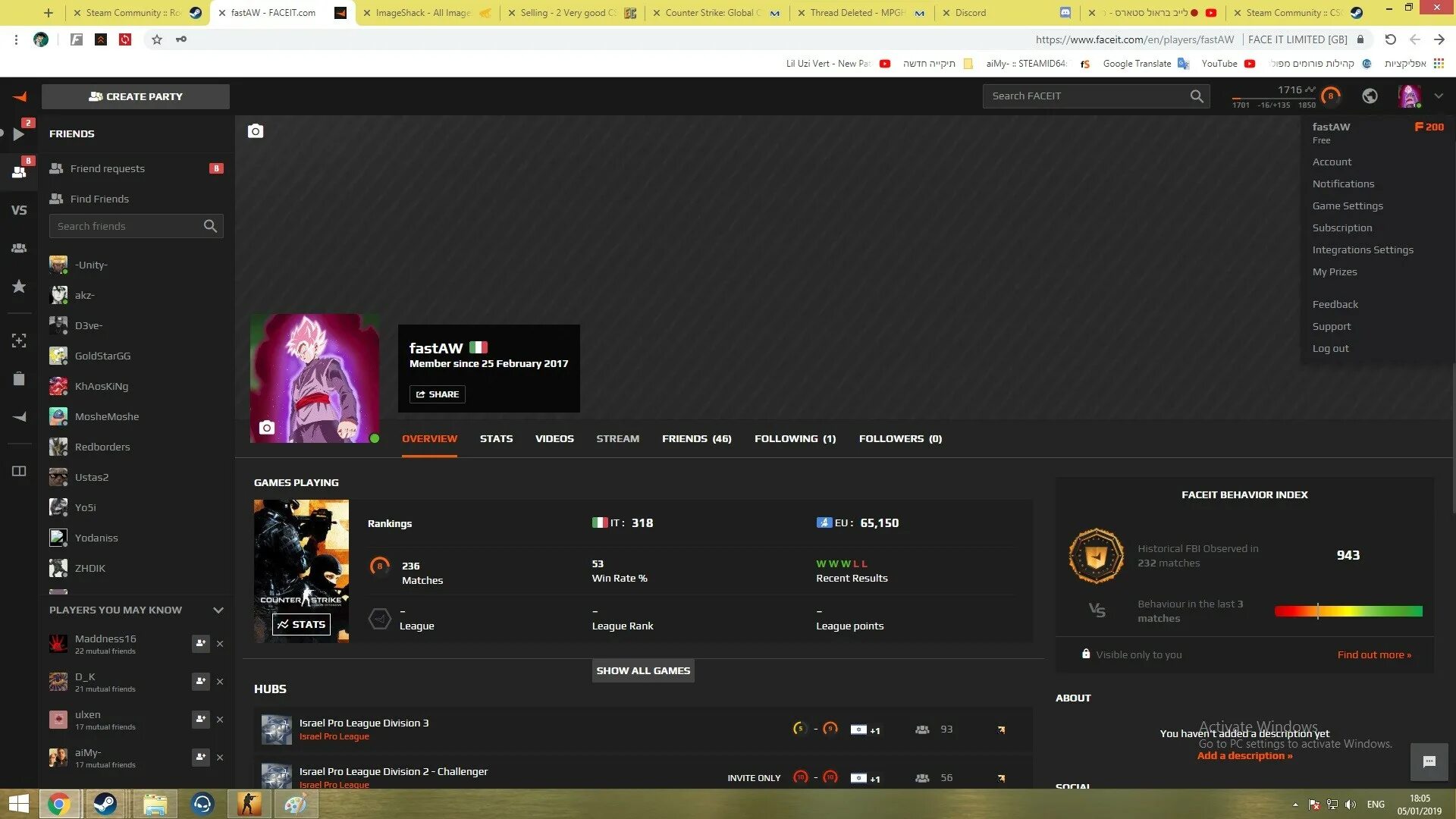Click the cover photo camera icon
Image resolution: width=1456 pixels, height=819 pixels.
coord(256,131)
